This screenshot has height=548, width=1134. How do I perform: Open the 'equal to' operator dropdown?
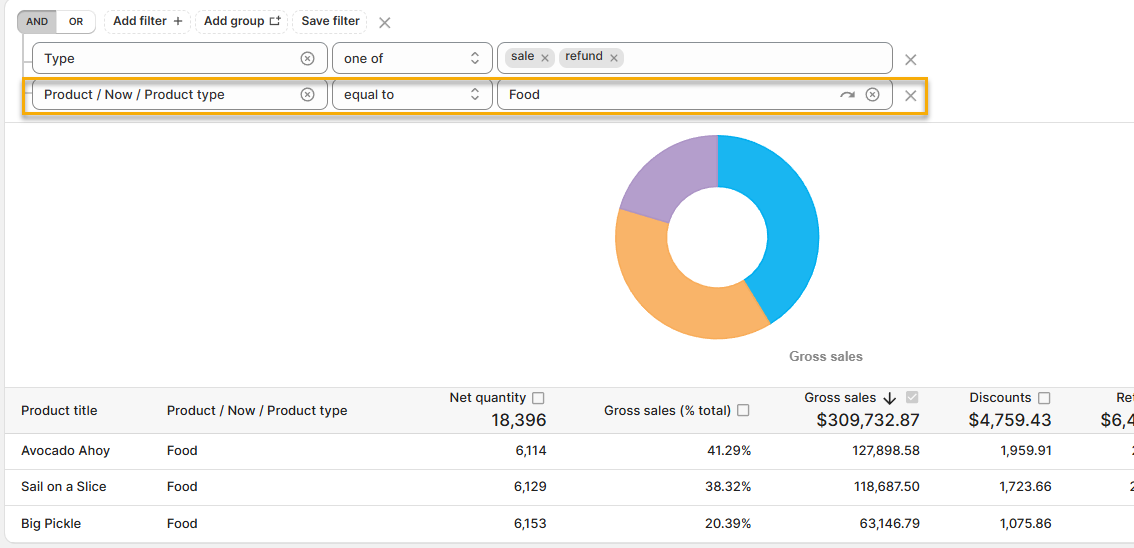pos(412,95)
